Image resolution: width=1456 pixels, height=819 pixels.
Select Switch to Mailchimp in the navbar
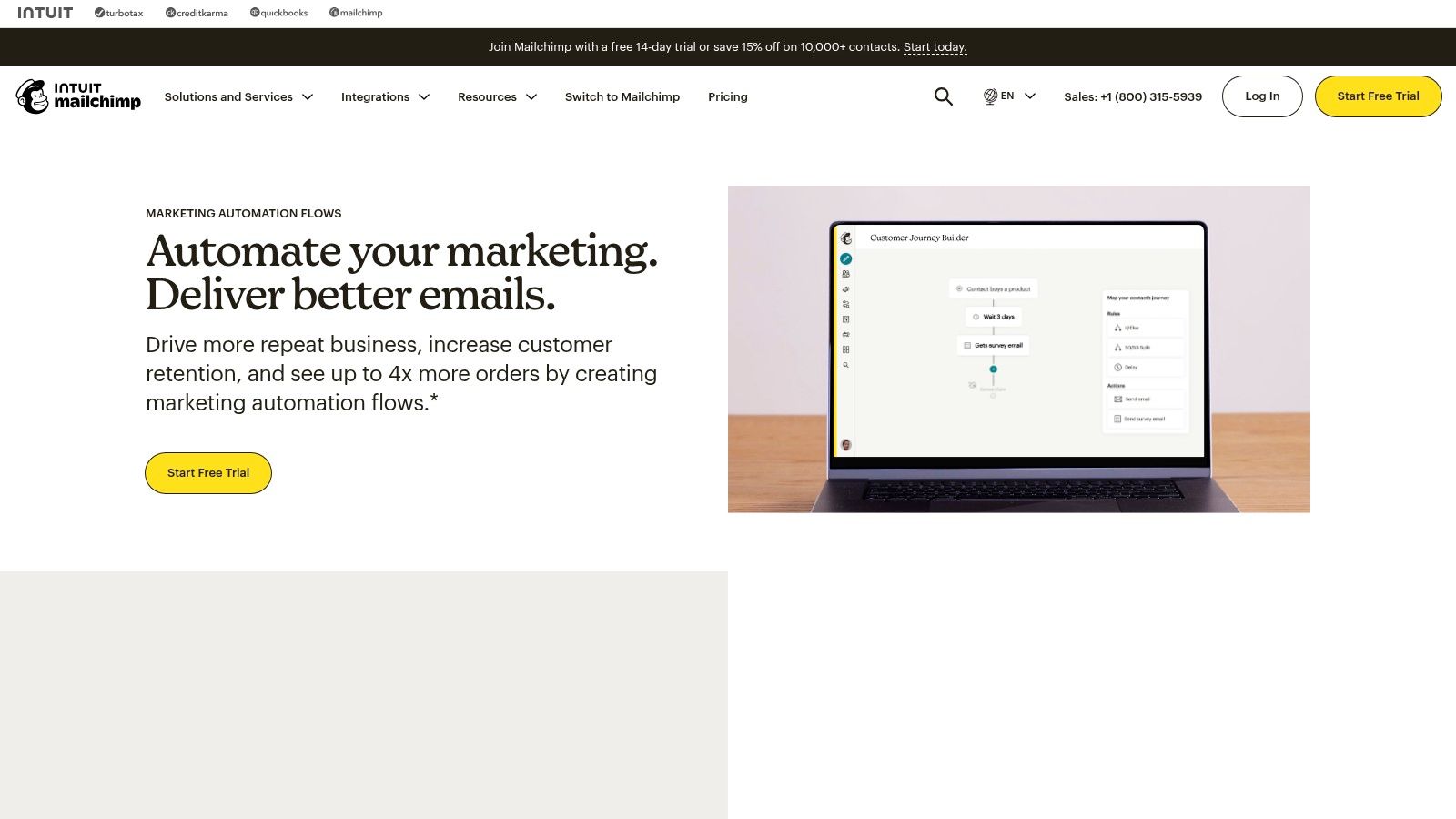point(622,96)
